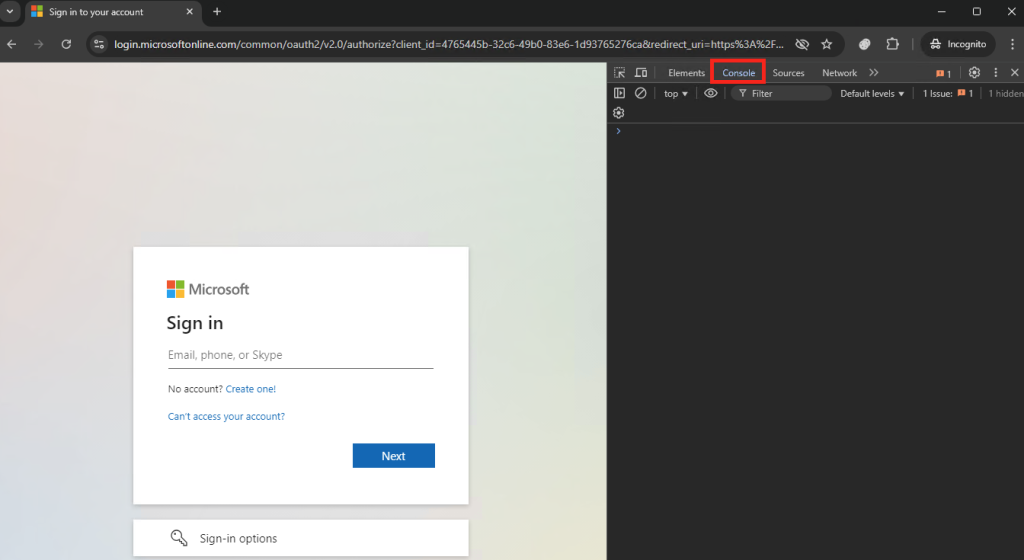Maximize the browser window
This screenshot has width=1024, height=560.
(976, 12)
